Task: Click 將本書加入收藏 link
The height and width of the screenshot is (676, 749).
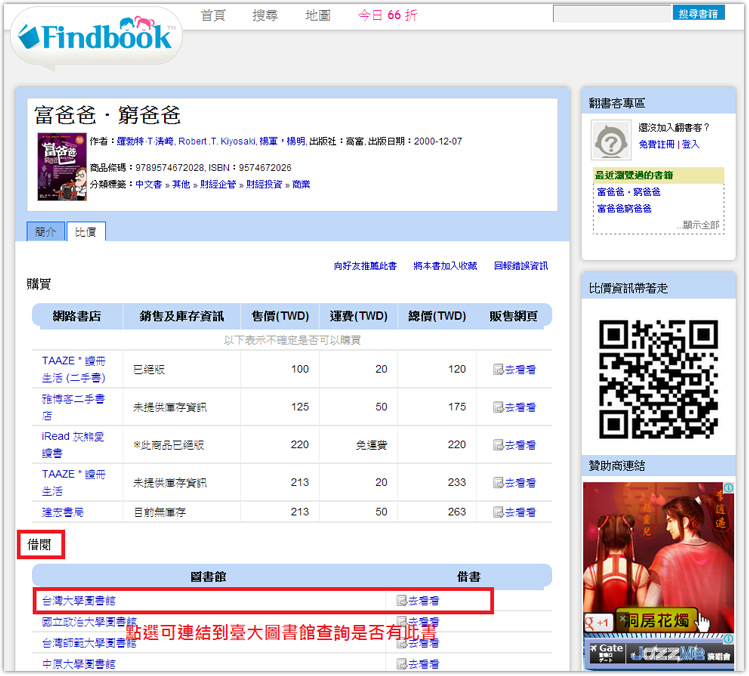Action: coord(445,266)
